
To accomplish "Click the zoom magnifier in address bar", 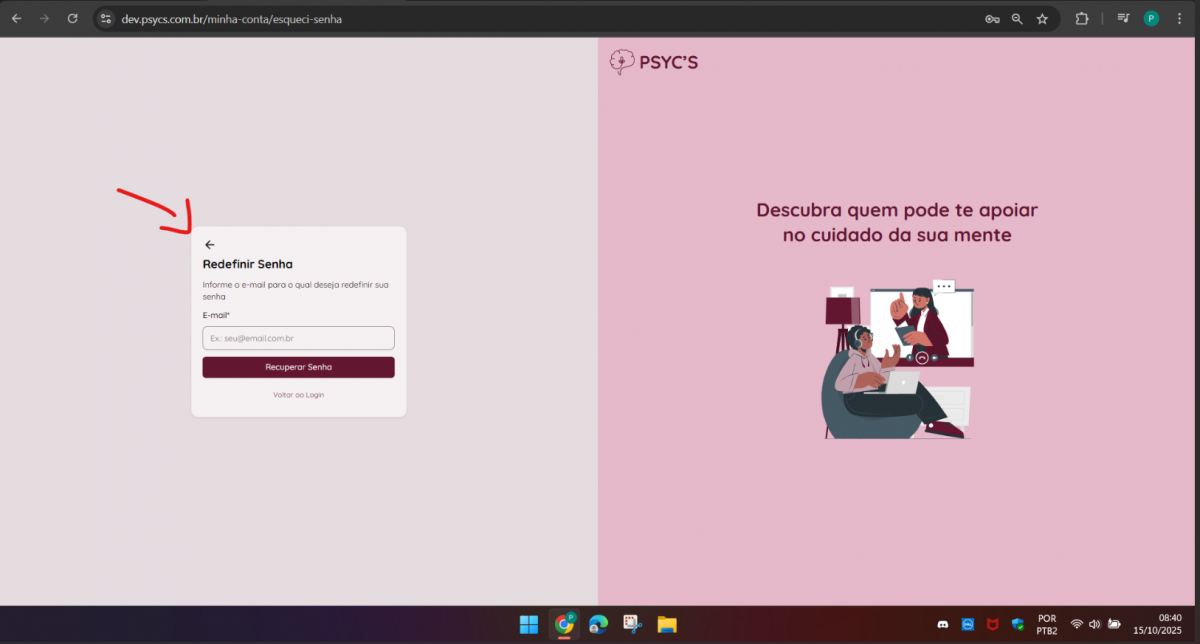I will pyautogui.click(x=1017, y=19).
